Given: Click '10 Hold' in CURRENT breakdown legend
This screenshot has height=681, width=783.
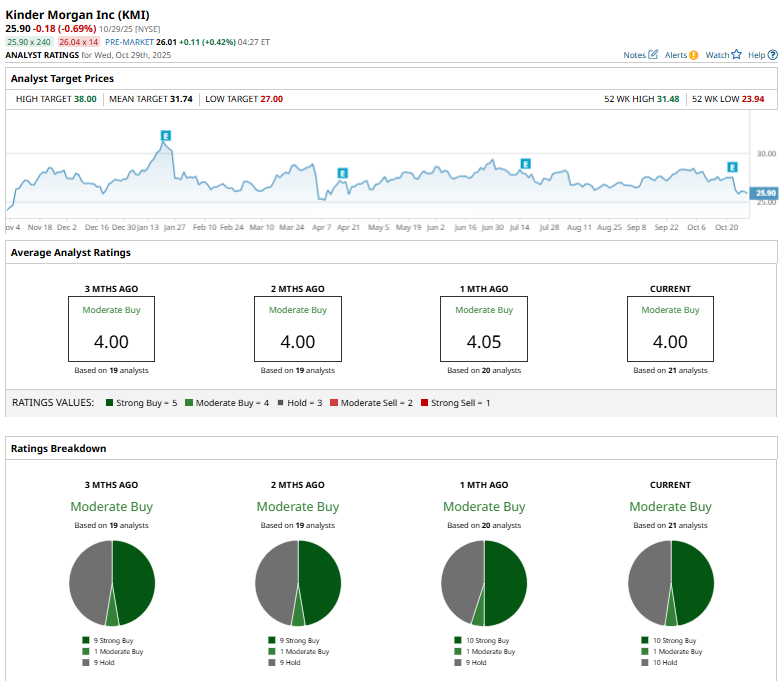Looking at the screenshot, I should [x=665, y=663].
